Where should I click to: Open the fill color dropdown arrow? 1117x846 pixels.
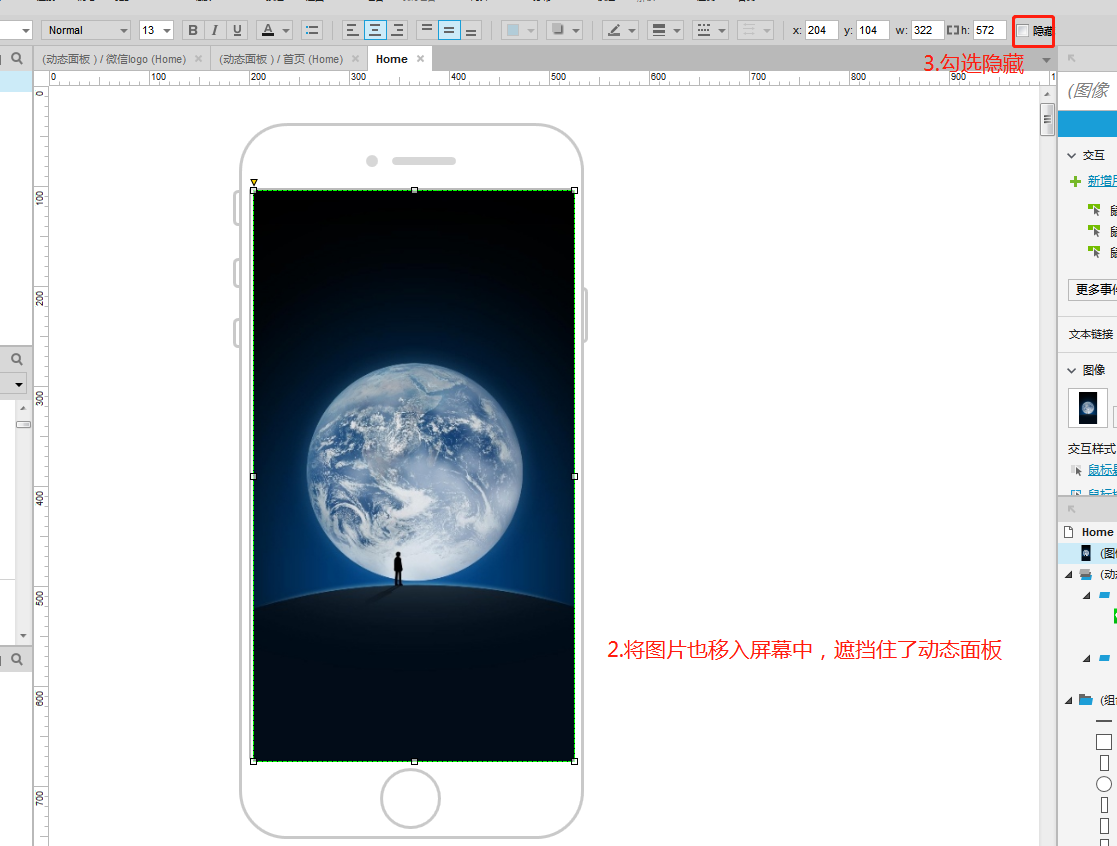[531, 31]
